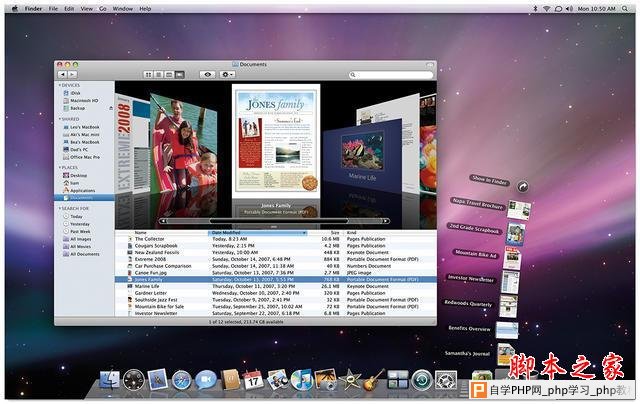
Task: Show All Images smart search
Action: pyautogui.click(x=77, y=239)
